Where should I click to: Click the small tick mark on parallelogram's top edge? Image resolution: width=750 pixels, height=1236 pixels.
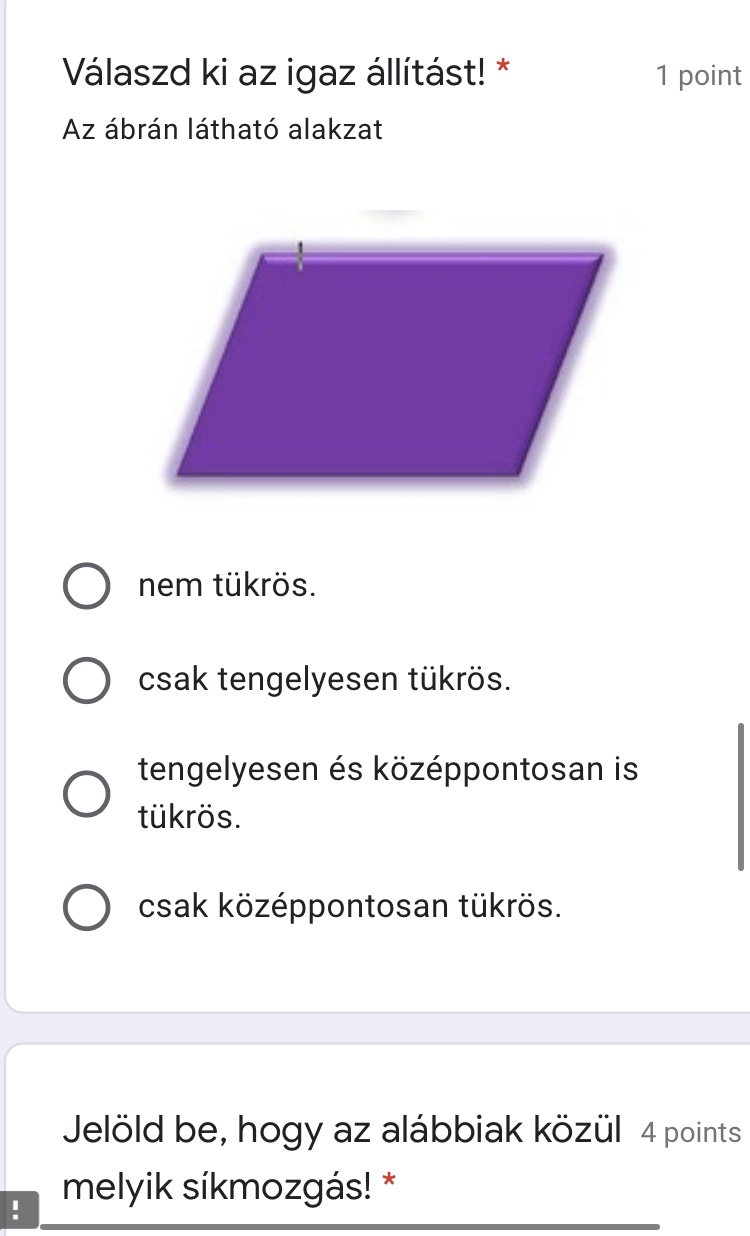[298, 256]
